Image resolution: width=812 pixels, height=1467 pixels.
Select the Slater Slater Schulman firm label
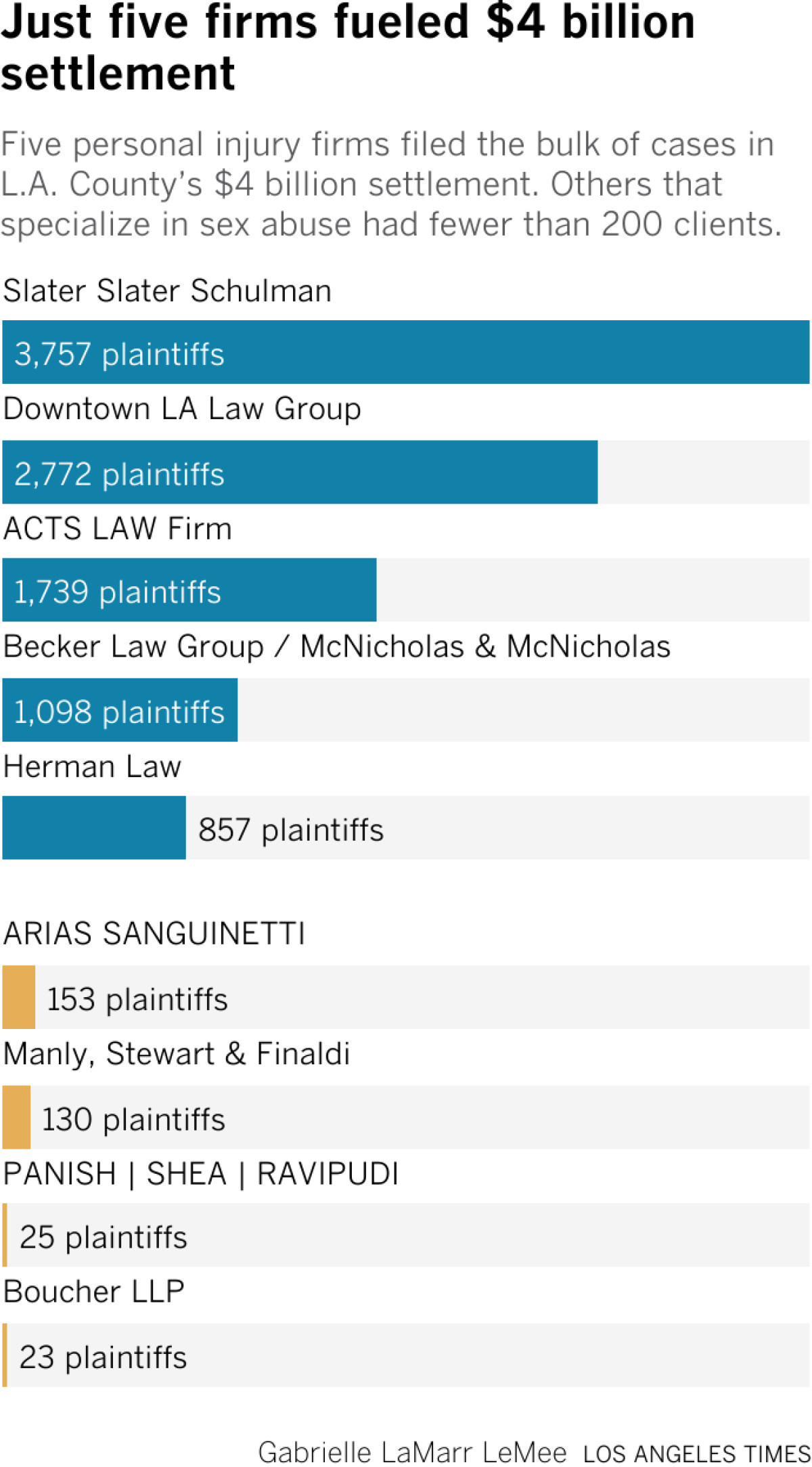167,291
